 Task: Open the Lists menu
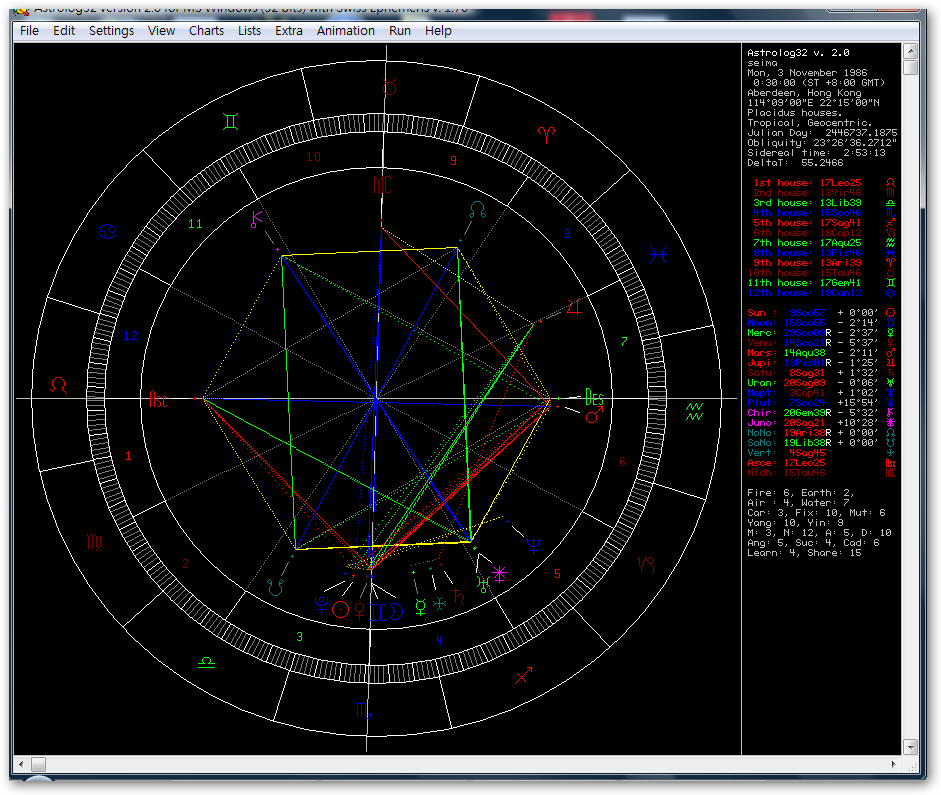249,31
